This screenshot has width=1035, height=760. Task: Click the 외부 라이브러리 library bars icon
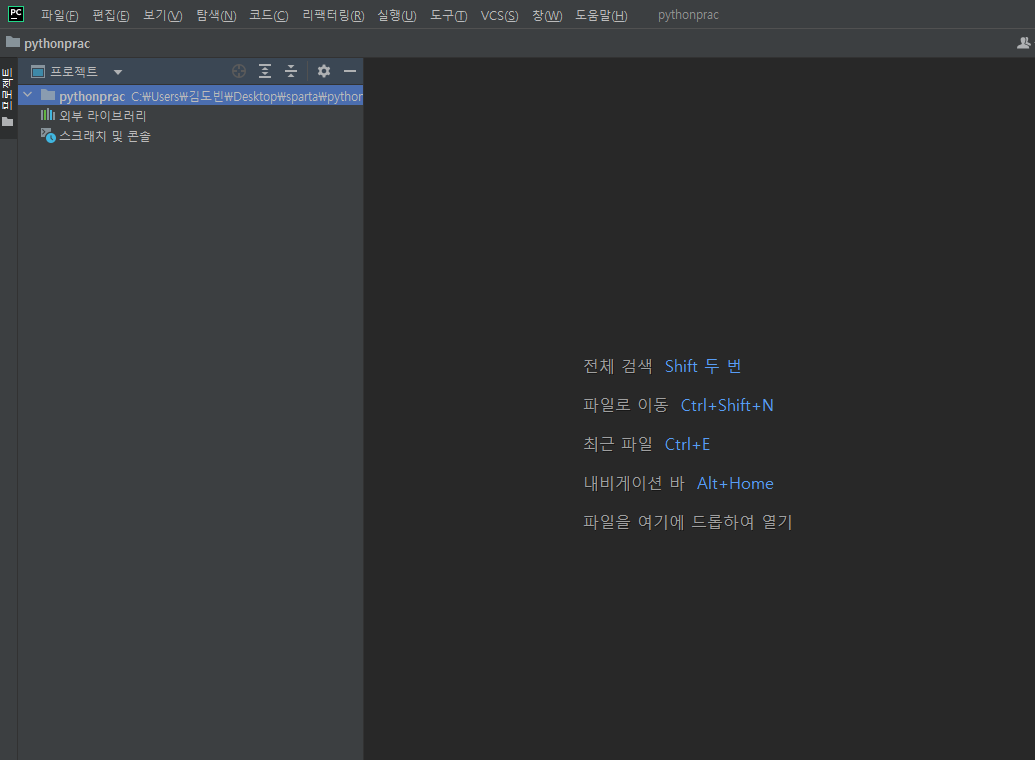(48, 115)
